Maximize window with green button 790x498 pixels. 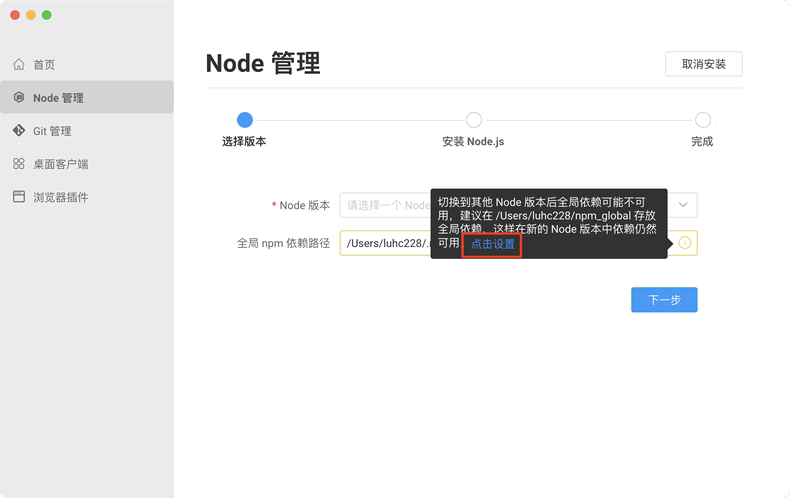tap(47, 15)
